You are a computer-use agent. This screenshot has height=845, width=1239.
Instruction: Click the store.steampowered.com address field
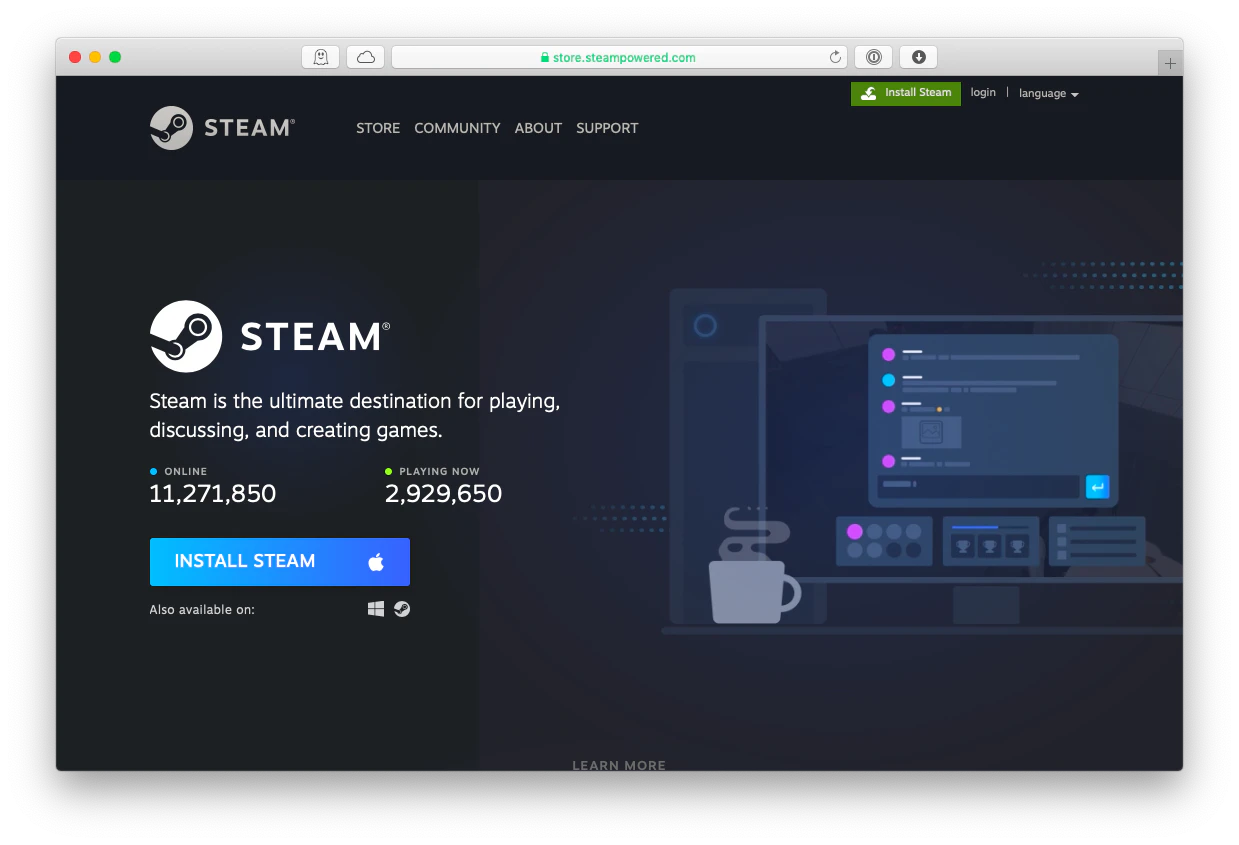click(619, 57)
